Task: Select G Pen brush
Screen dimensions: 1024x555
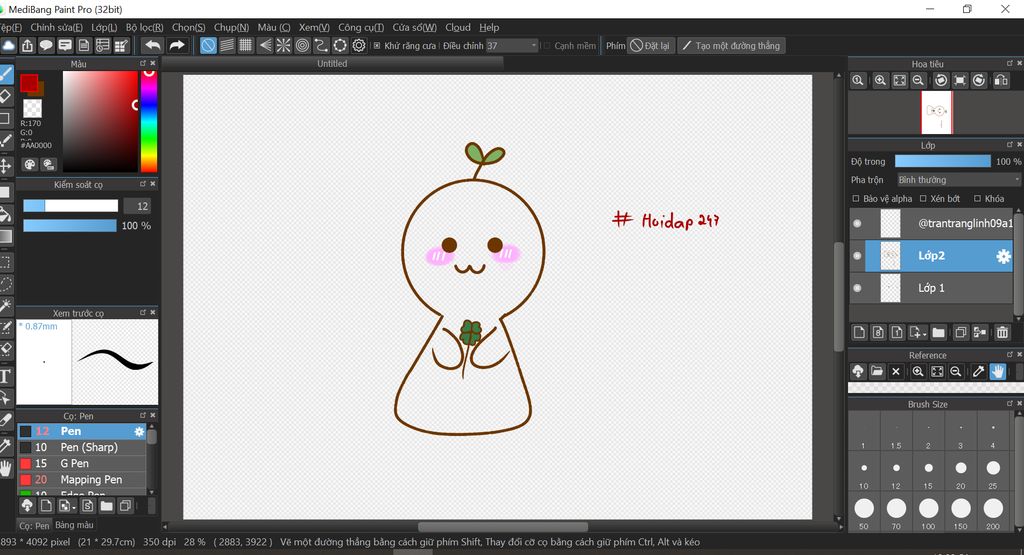Action: pyautogui.click(x=82, y=464)
